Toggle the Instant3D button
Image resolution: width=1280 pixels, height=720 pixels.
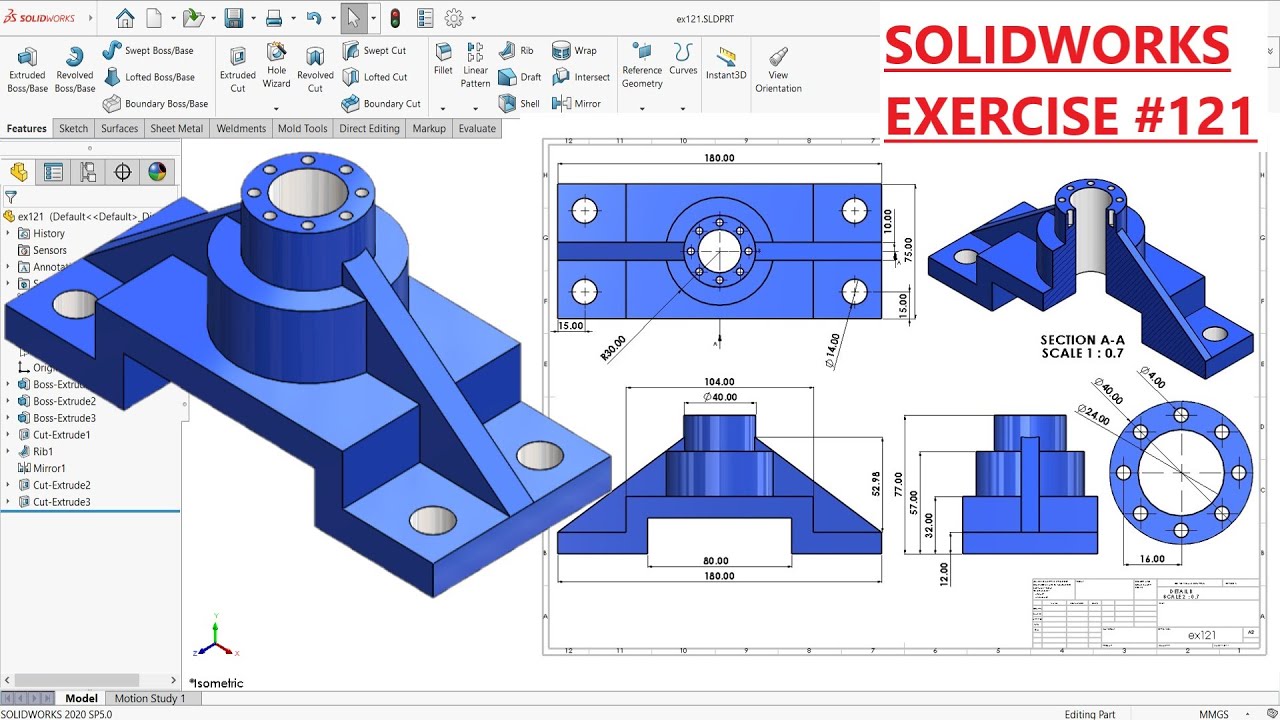coord(726,63)
